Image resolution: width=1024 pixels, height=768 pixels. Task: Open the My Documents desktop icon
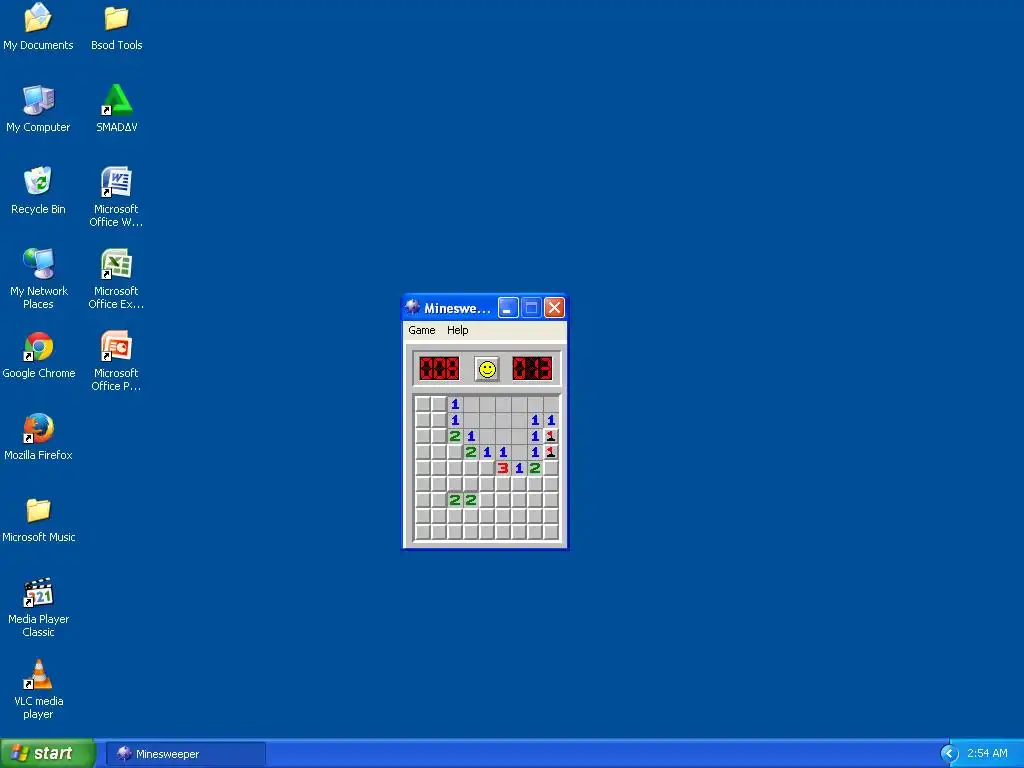38,26
